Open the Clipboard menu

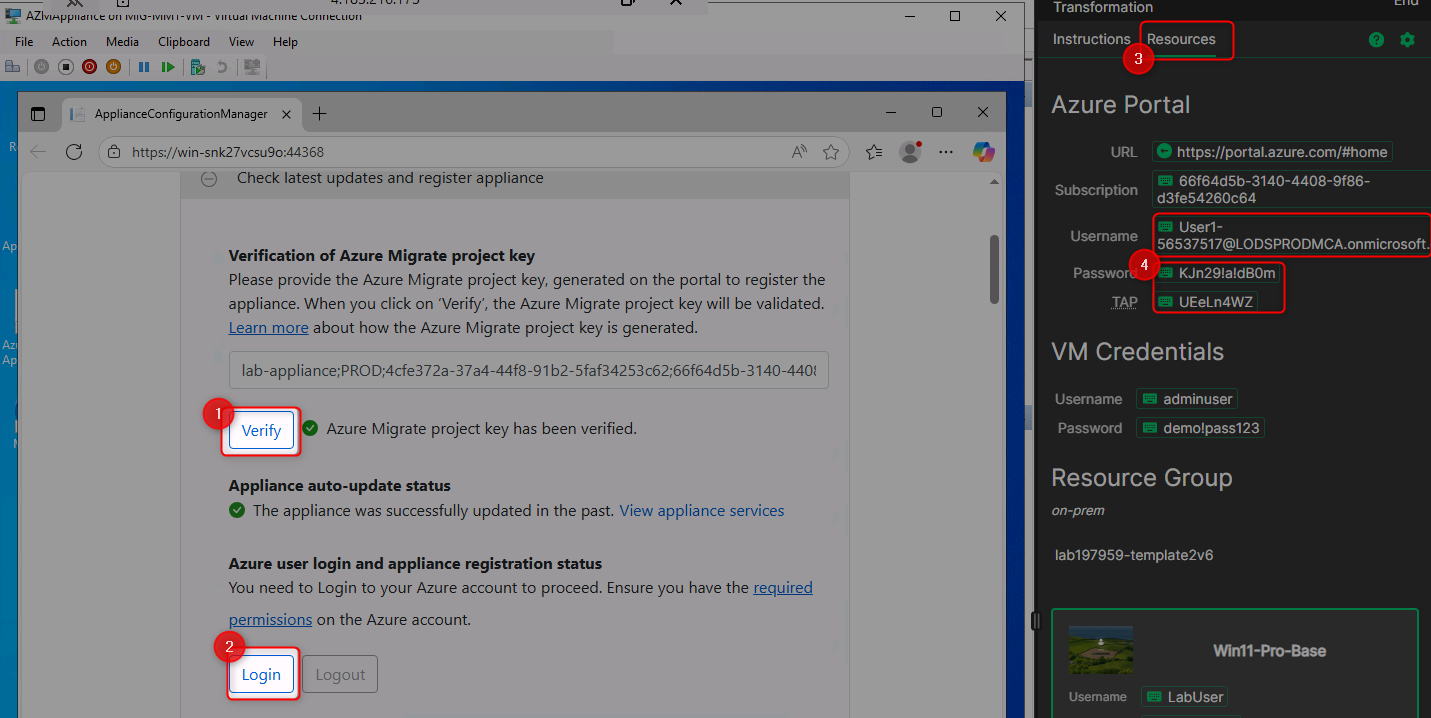pos(184,42)
